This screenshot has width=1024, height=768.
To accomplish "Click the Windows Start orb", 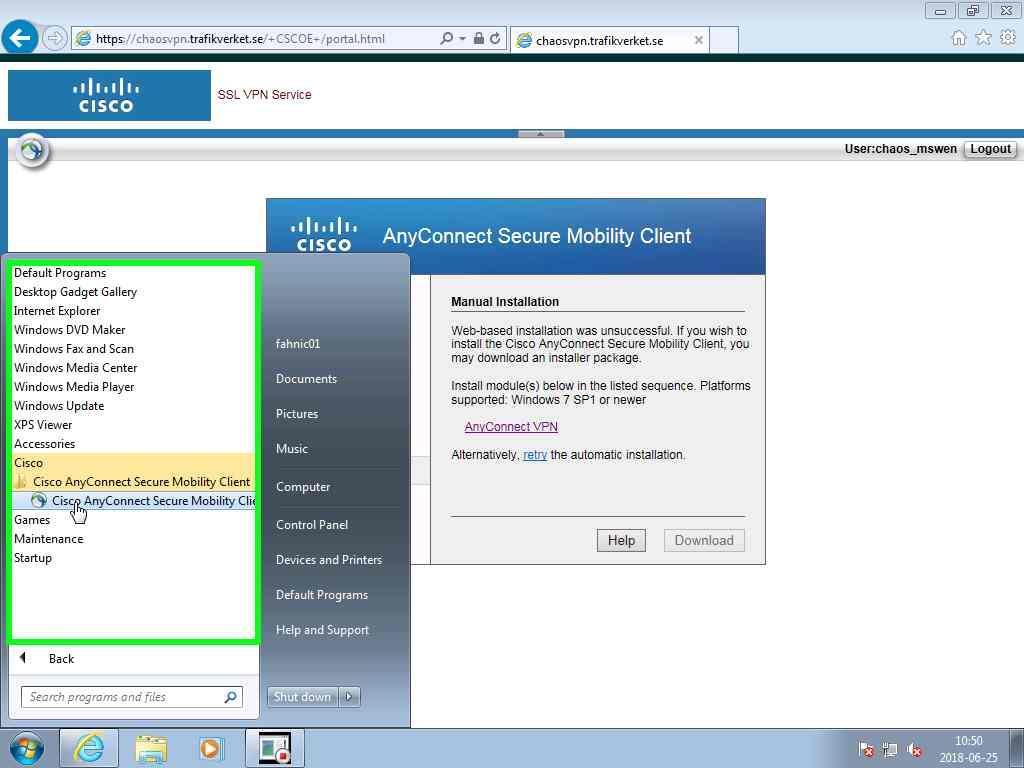I will [x=27, y=748].
